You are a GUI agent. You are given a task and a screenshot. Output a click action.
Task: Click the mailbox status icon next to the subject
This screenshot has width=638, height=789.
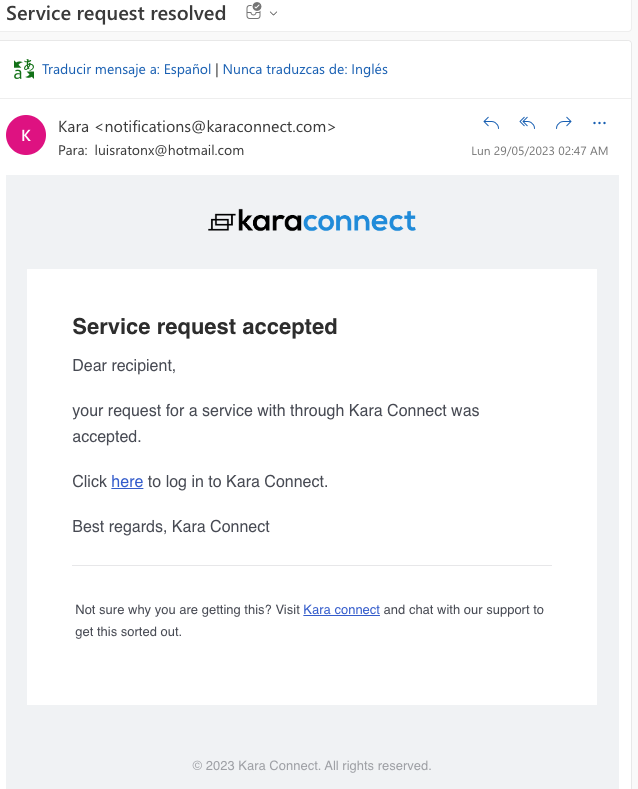pos(254,11)
